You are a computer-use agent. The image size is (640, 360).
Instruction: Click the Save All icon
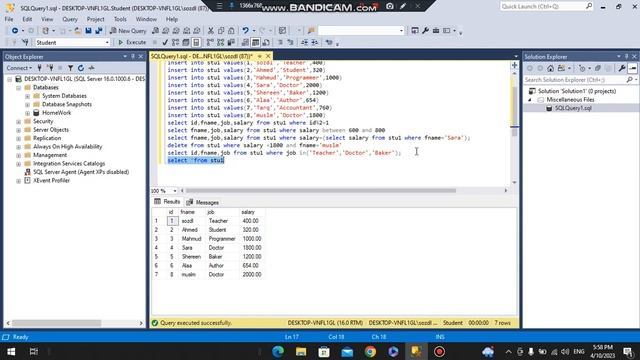[x=99, y=31]
